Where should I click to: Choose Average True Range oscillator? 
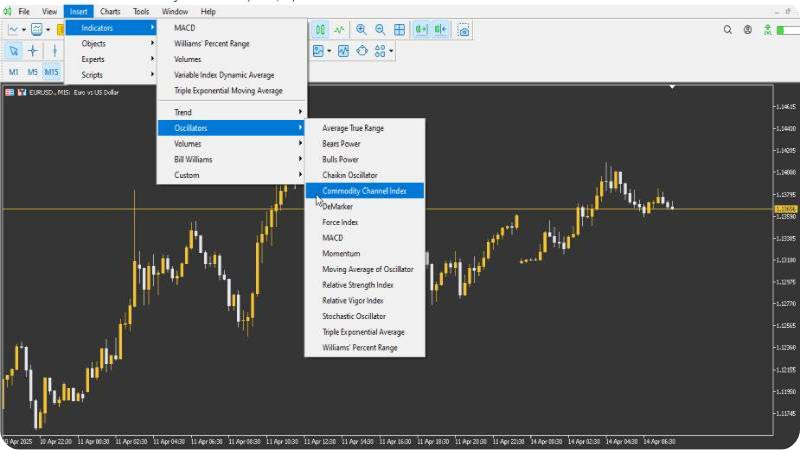point(365,128)
